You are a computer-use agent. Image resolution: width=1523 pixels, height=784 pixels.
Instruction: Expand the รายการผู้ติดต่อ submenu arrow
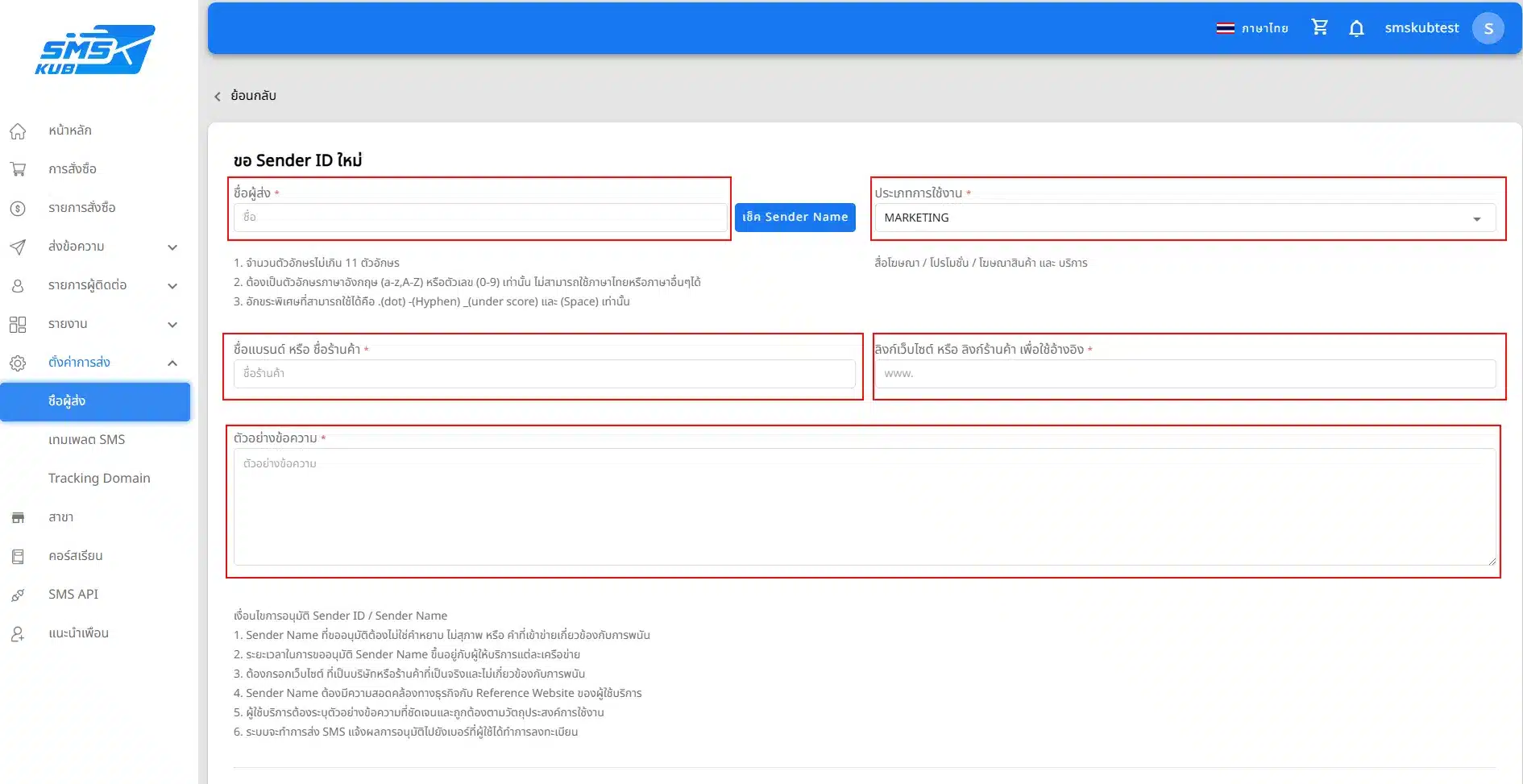click(x=172, y=286)
